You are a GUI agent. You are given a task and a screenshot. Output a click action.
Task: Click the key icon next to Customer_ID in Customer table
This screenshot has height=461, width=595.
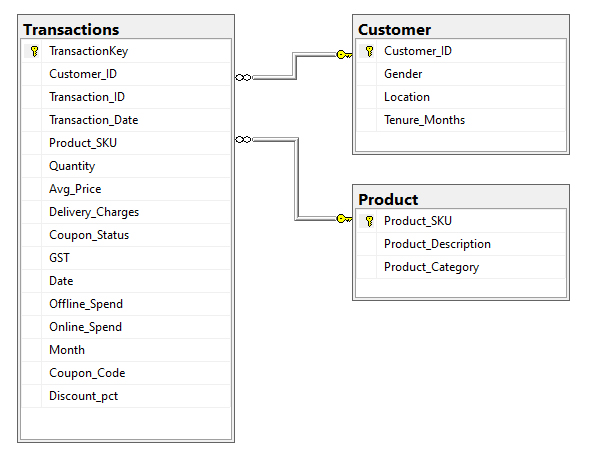(x=369, y=51)
